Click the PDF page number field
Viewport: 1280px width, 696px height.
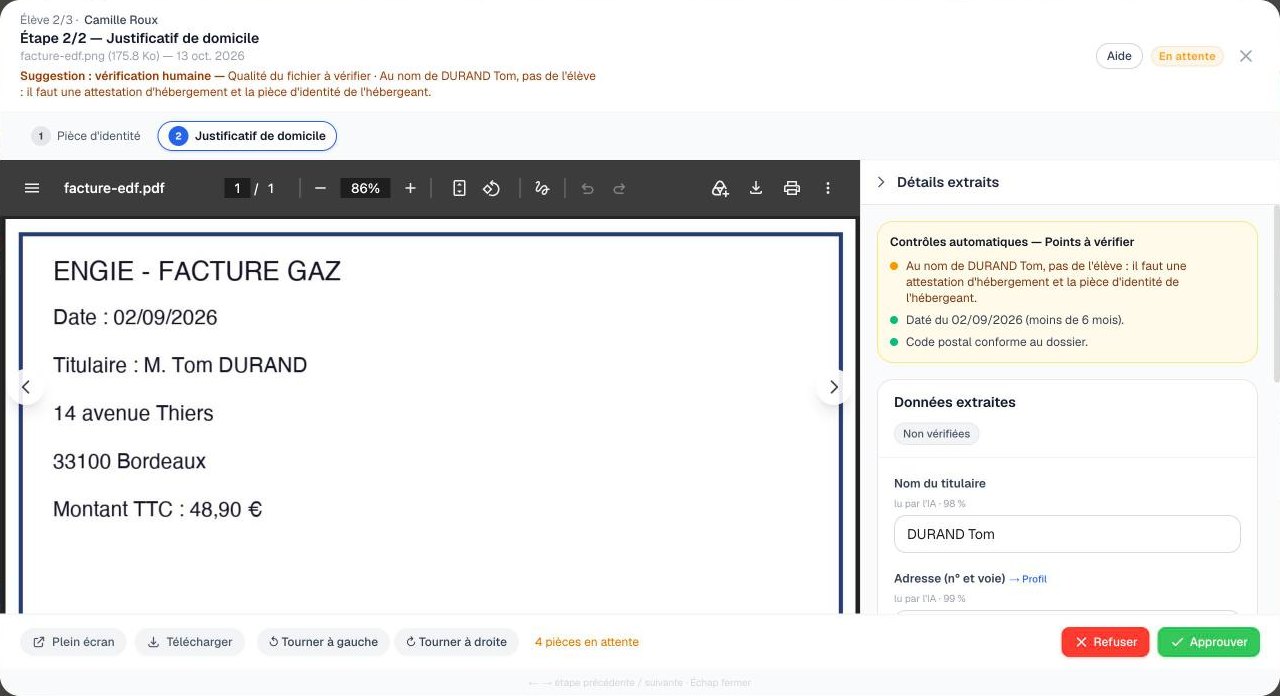(237, 188)
